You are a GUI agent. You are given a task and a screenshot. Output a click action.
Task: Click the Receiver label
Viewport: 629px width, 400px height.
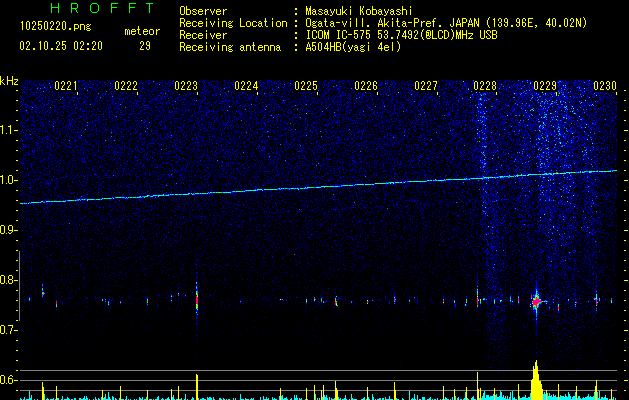(x=203, y=35)
